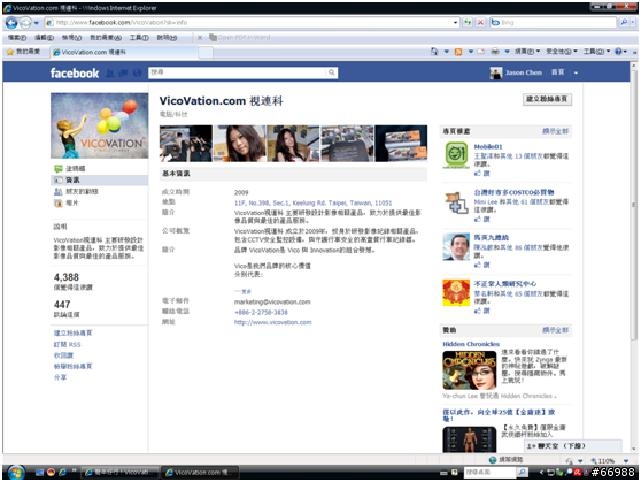This screenshot has height=480, width=640.
Task: Click 瀏覽全部 next to 專頁按讚 header
Action: [555, 131]
